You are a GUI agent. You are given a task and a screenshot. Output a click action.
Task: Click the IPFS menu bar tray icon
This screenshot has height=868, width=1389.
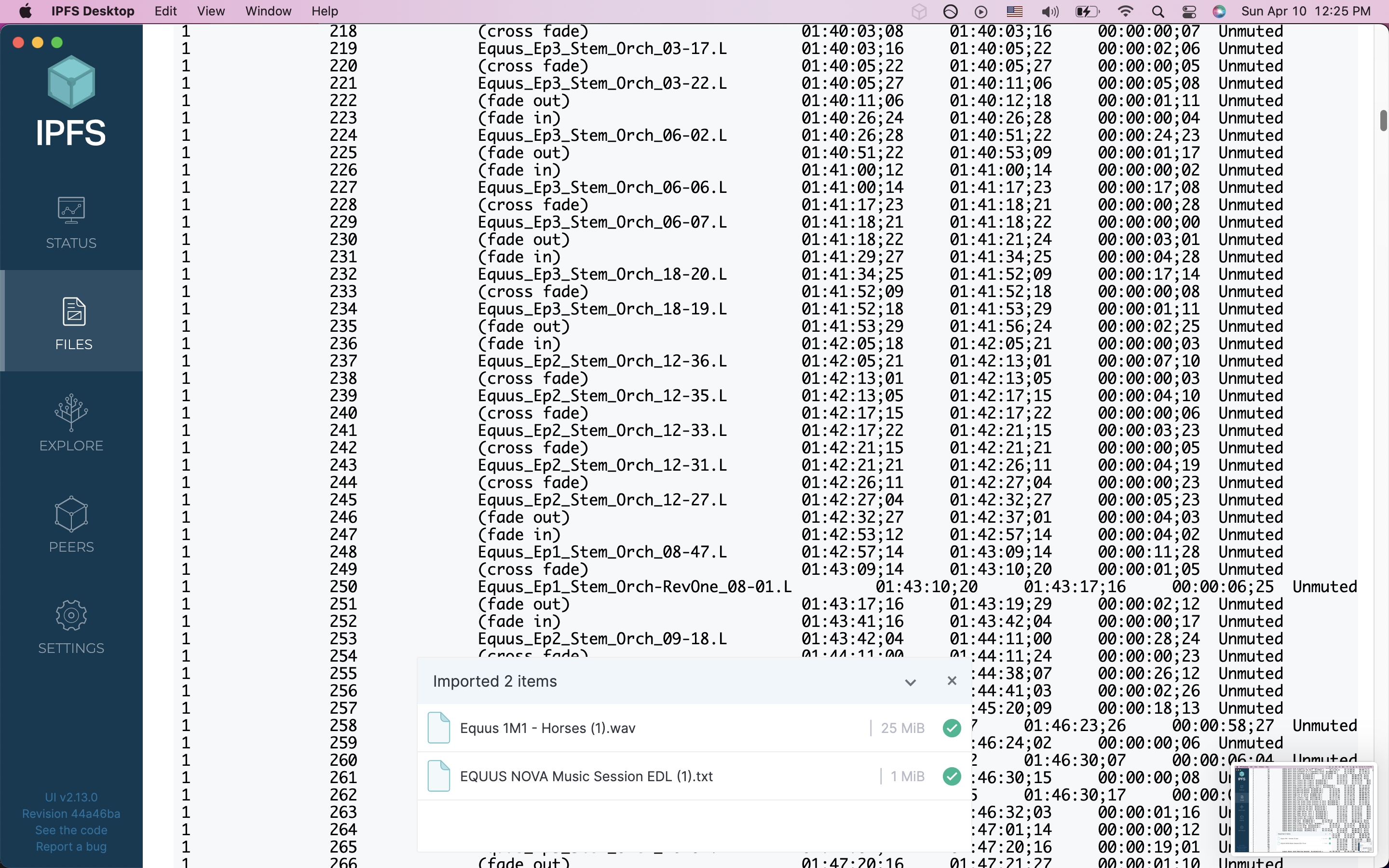tap(919, 12)
